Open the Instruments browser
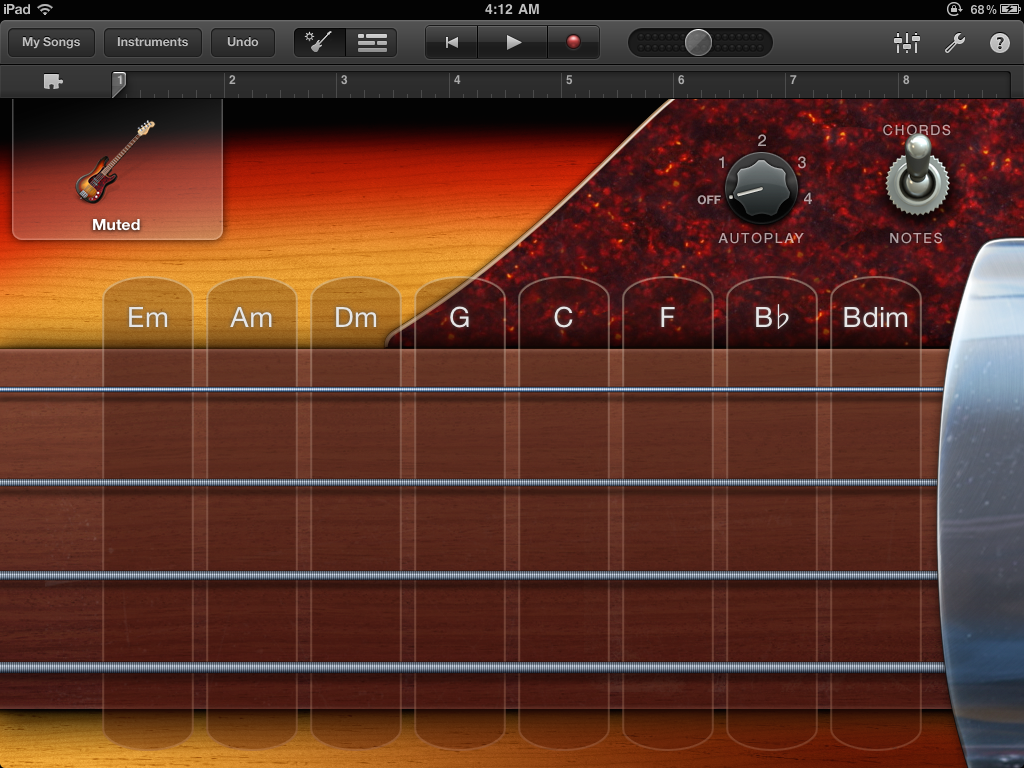The height and width of the screenshot is (768, 1024). [x=152, y=42]
